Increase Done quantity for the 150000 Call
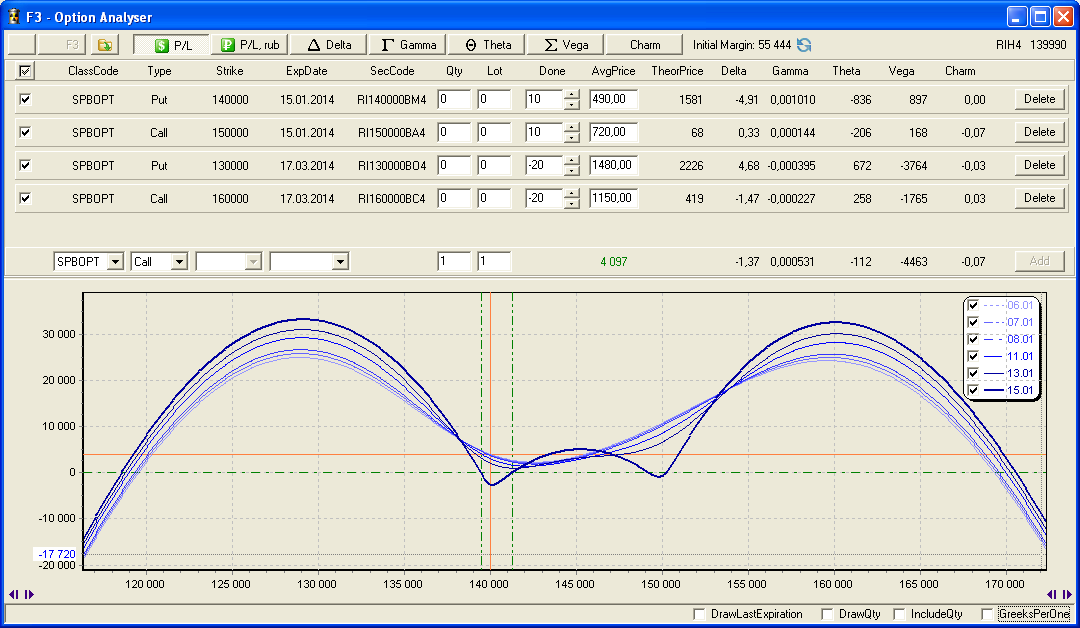Image resolution: width=1080 pixels, height=628 pixels. (x=571, y=127)
